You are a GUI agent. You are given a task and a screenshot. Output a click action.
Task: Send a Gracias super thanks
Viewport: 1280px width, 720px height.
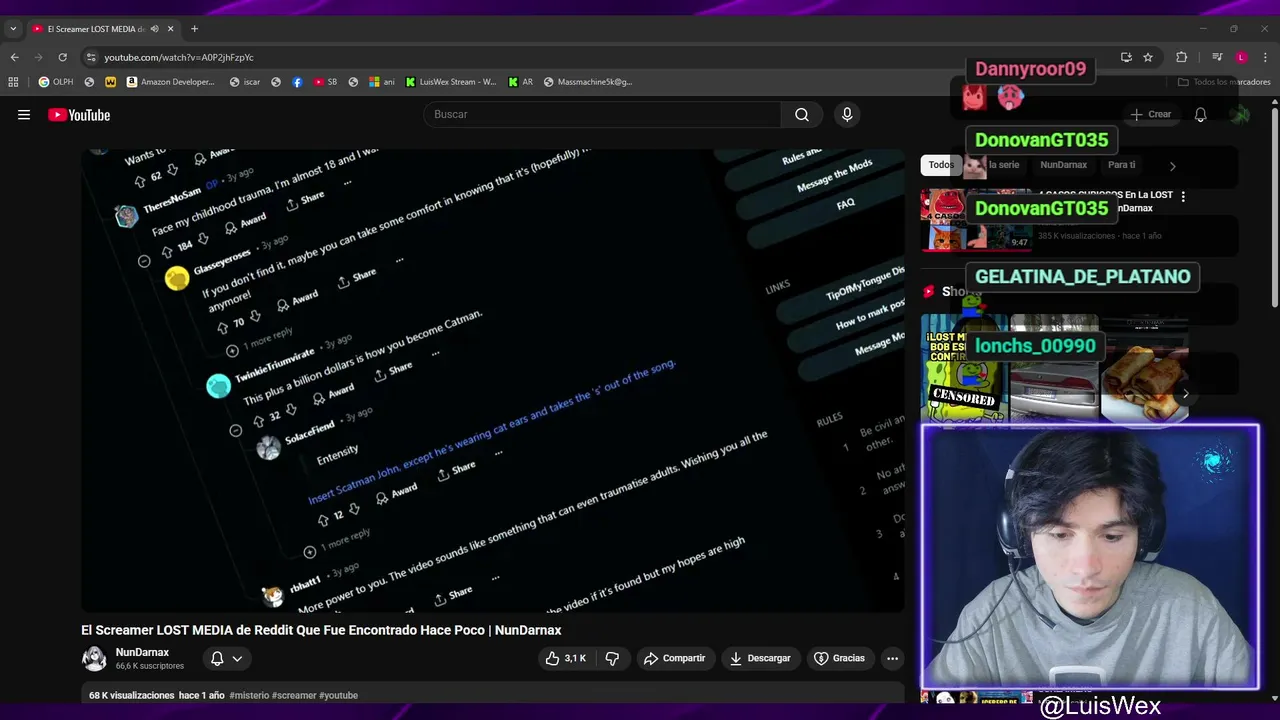point(839,658)
